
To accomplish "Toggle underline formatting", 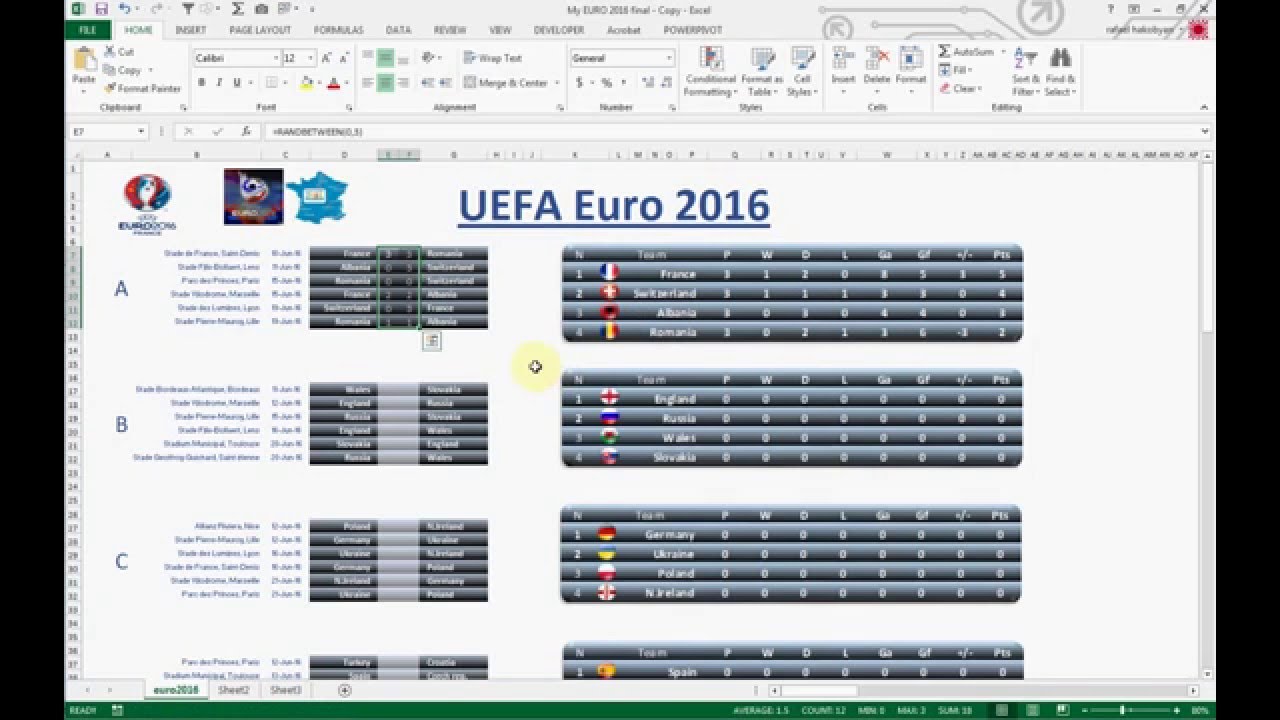I will pos(237,83).
